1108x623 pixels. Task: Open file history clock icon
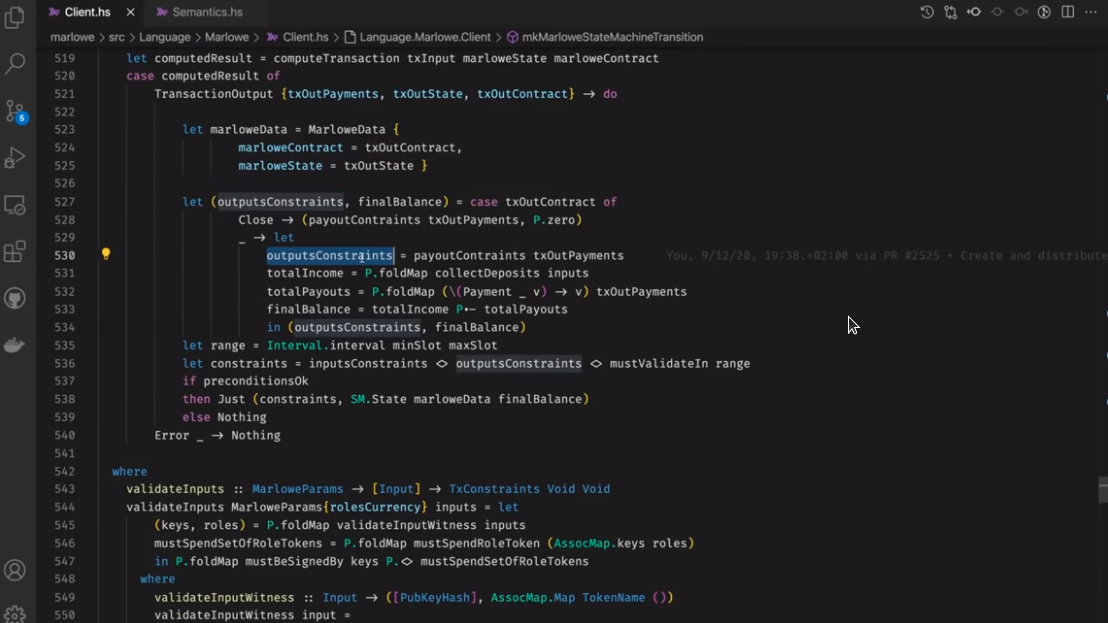click(927, 12)
